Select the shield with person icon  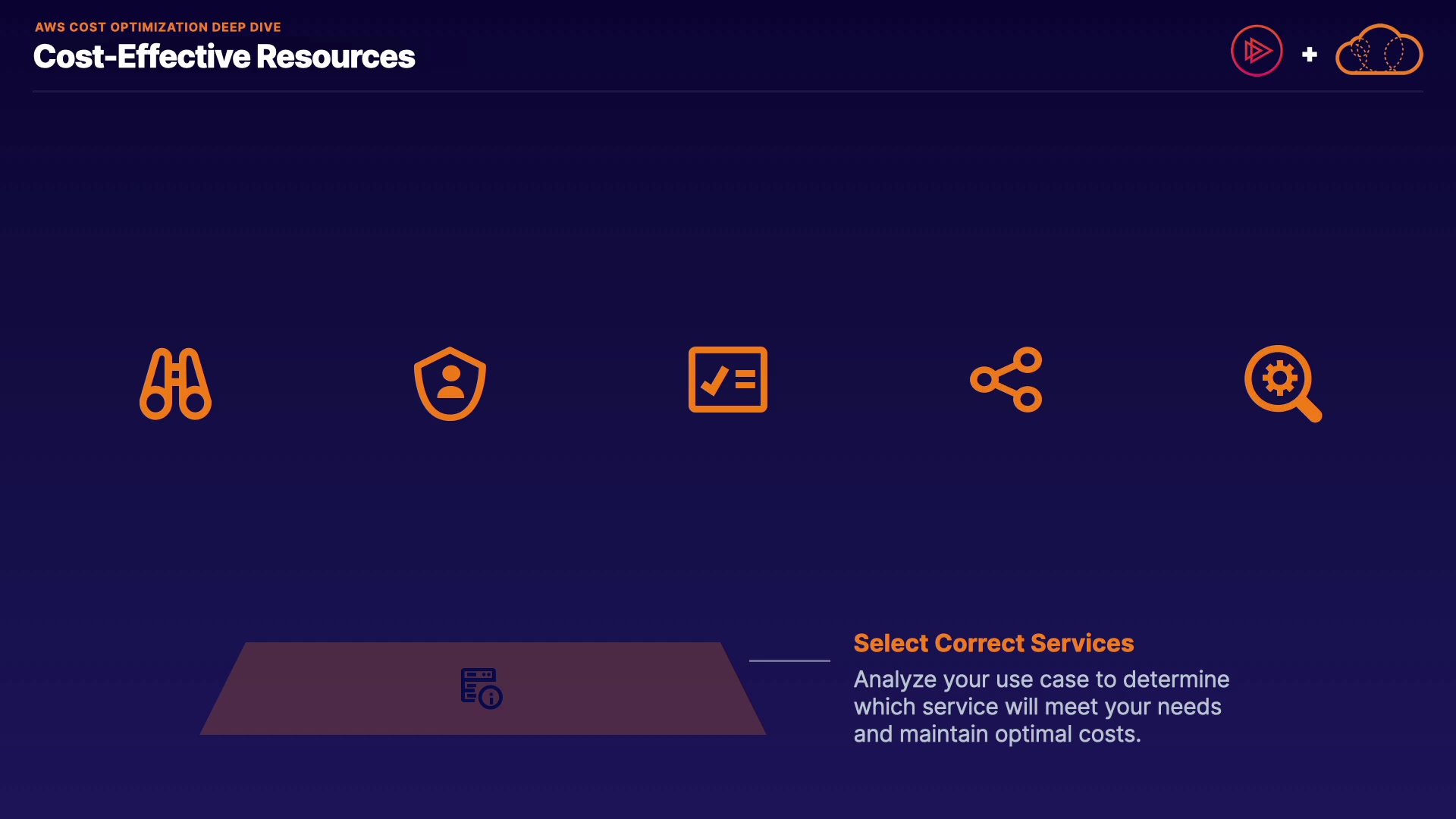pyautogui.click(x=450, y=384)
